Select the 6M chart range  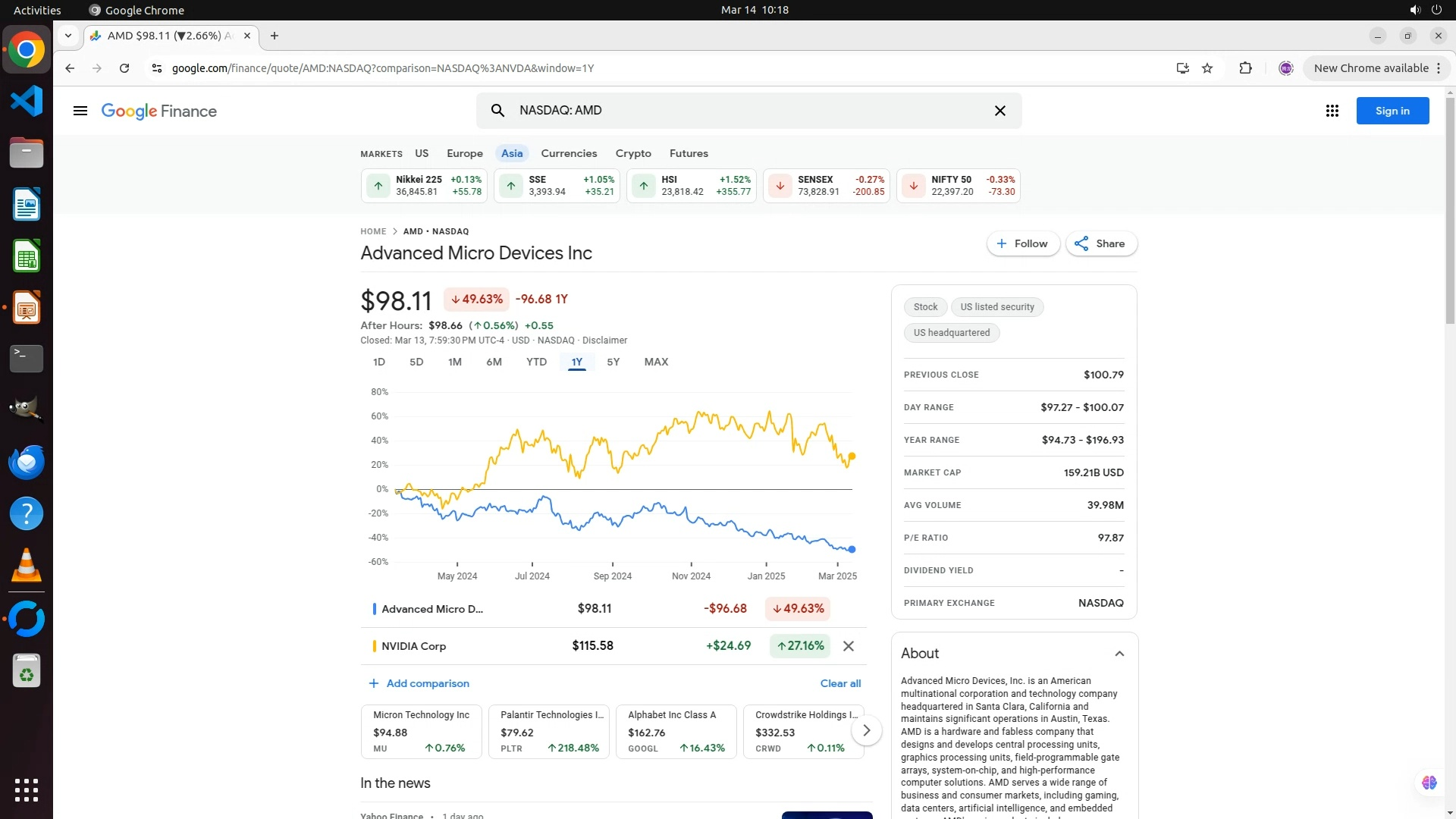tap(494, 362)
